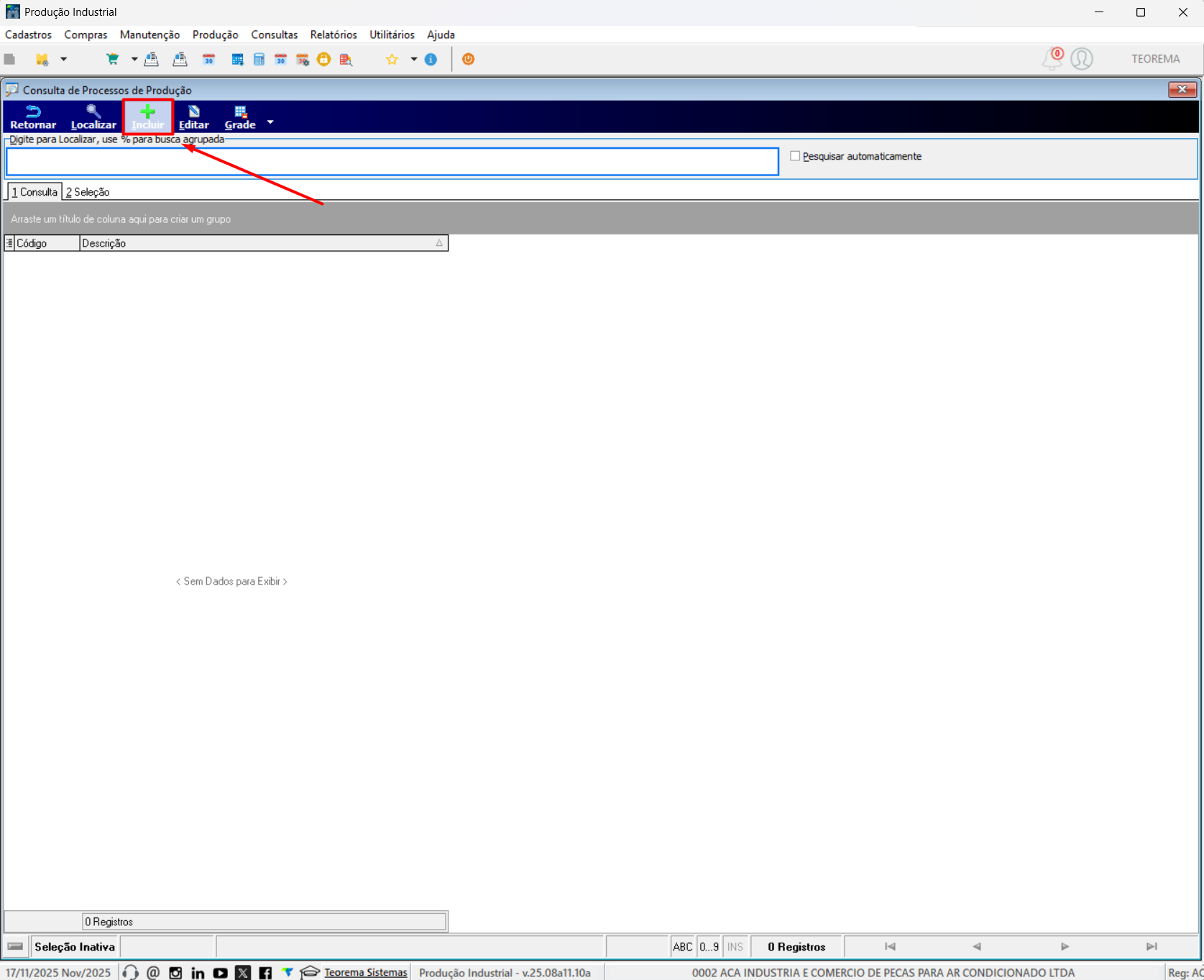
Task: Click the gray document icon in main toolbar
Action: point(9,59)
